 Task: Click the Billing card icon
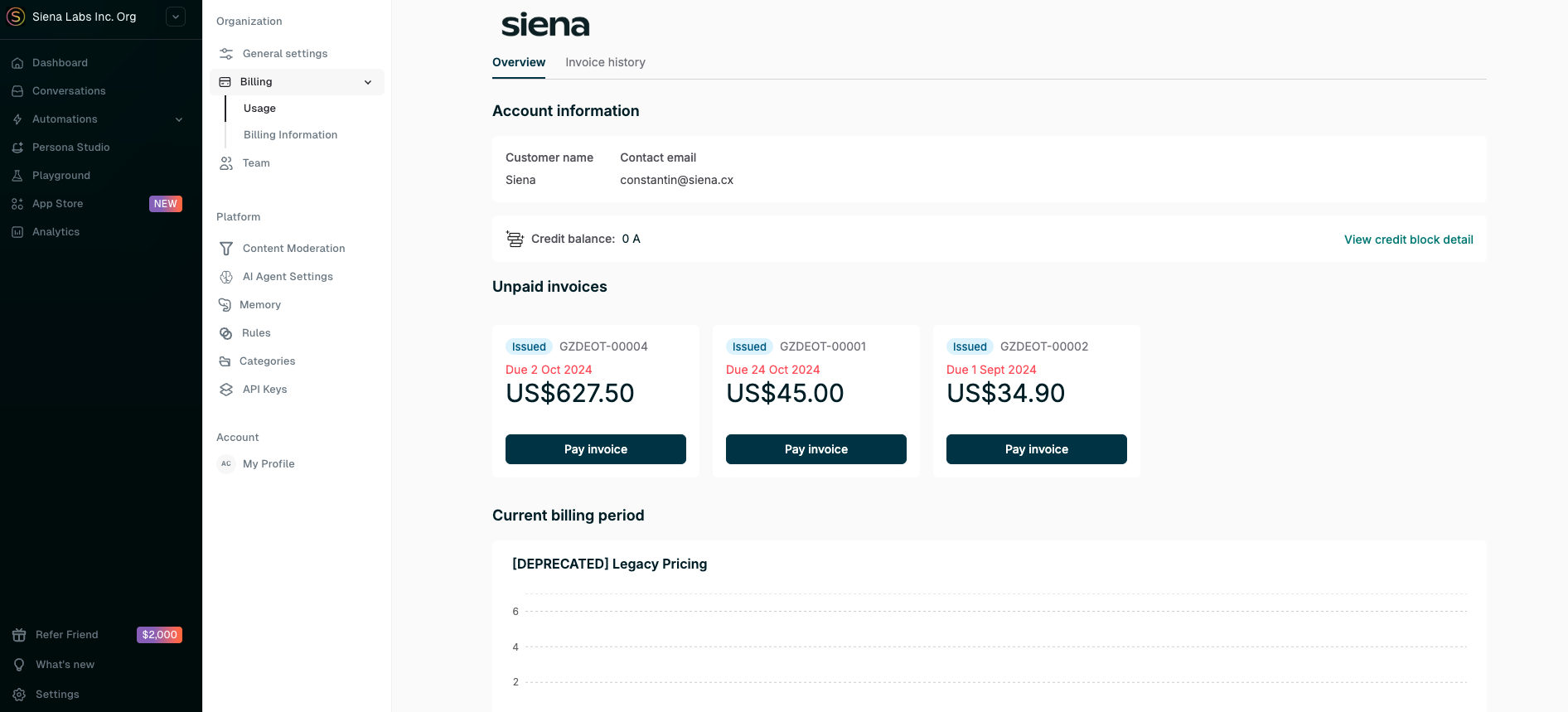point(225,82)
